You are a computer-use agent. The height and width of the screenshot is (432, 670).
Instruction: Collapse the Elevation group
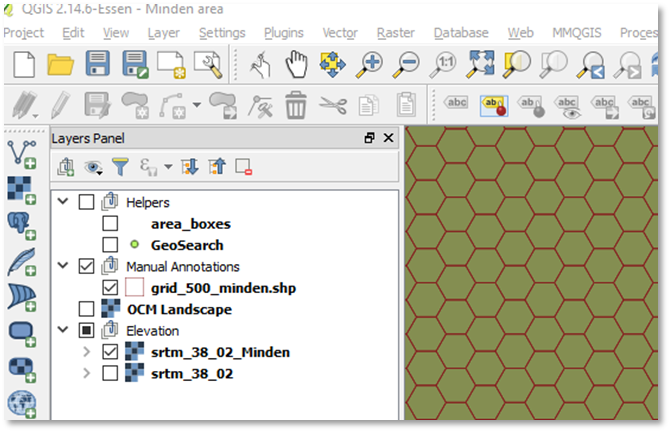pyautogui.click(x=64, y=331)
